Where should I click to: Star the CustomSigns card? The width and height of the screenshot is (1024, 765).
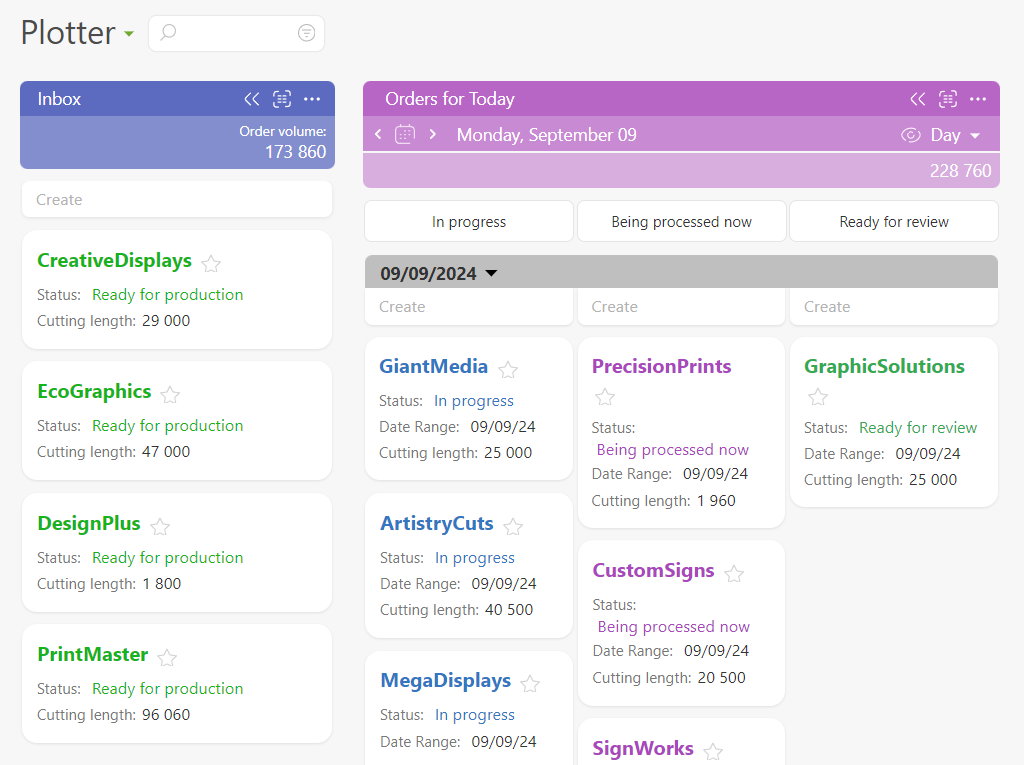(x=734, y=574)
